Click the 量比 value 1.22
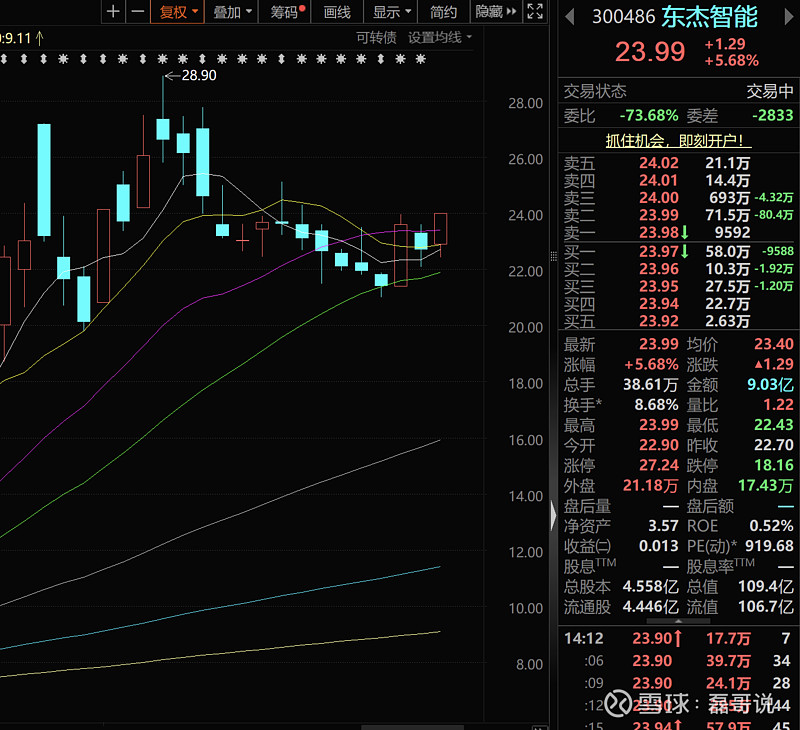 pyautogui.click(x=778, y=405)
